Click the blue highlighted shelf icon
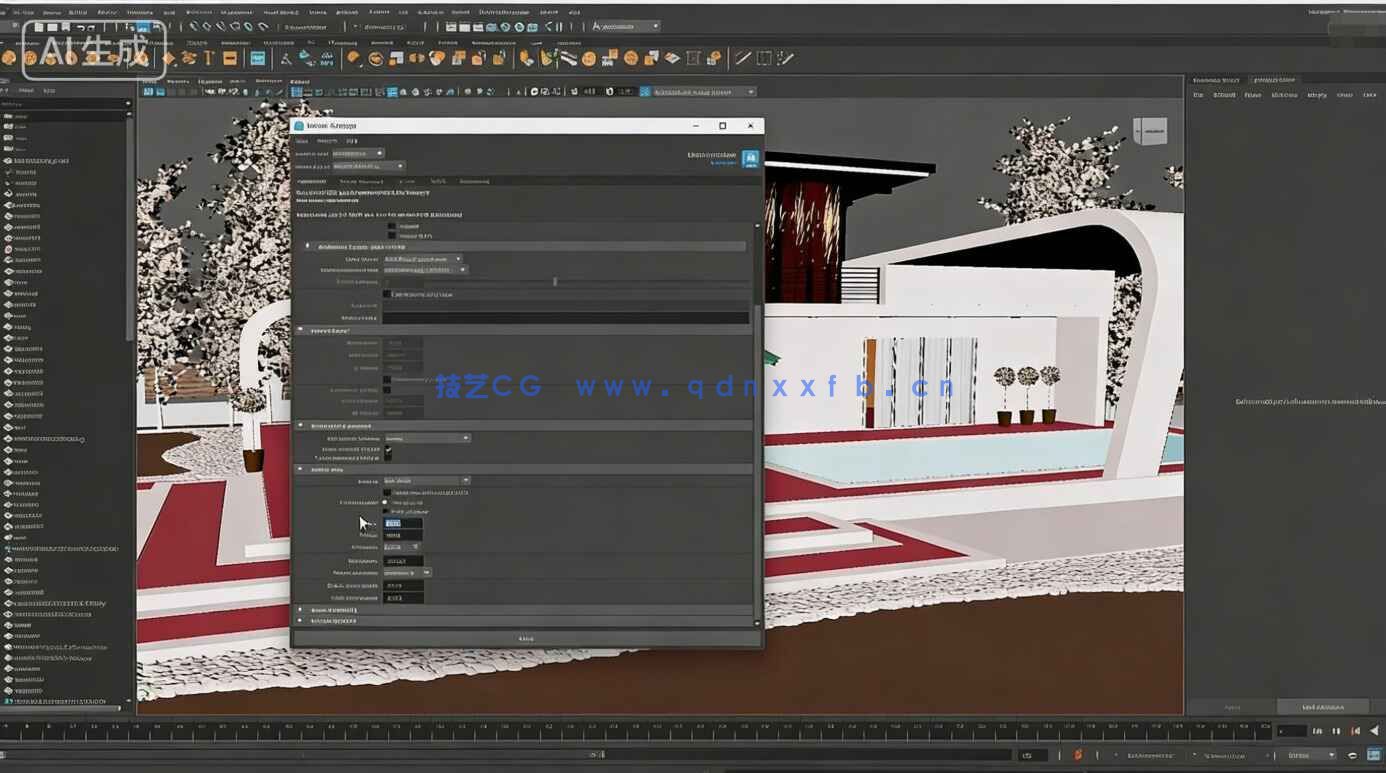 [x=258, y=58]
